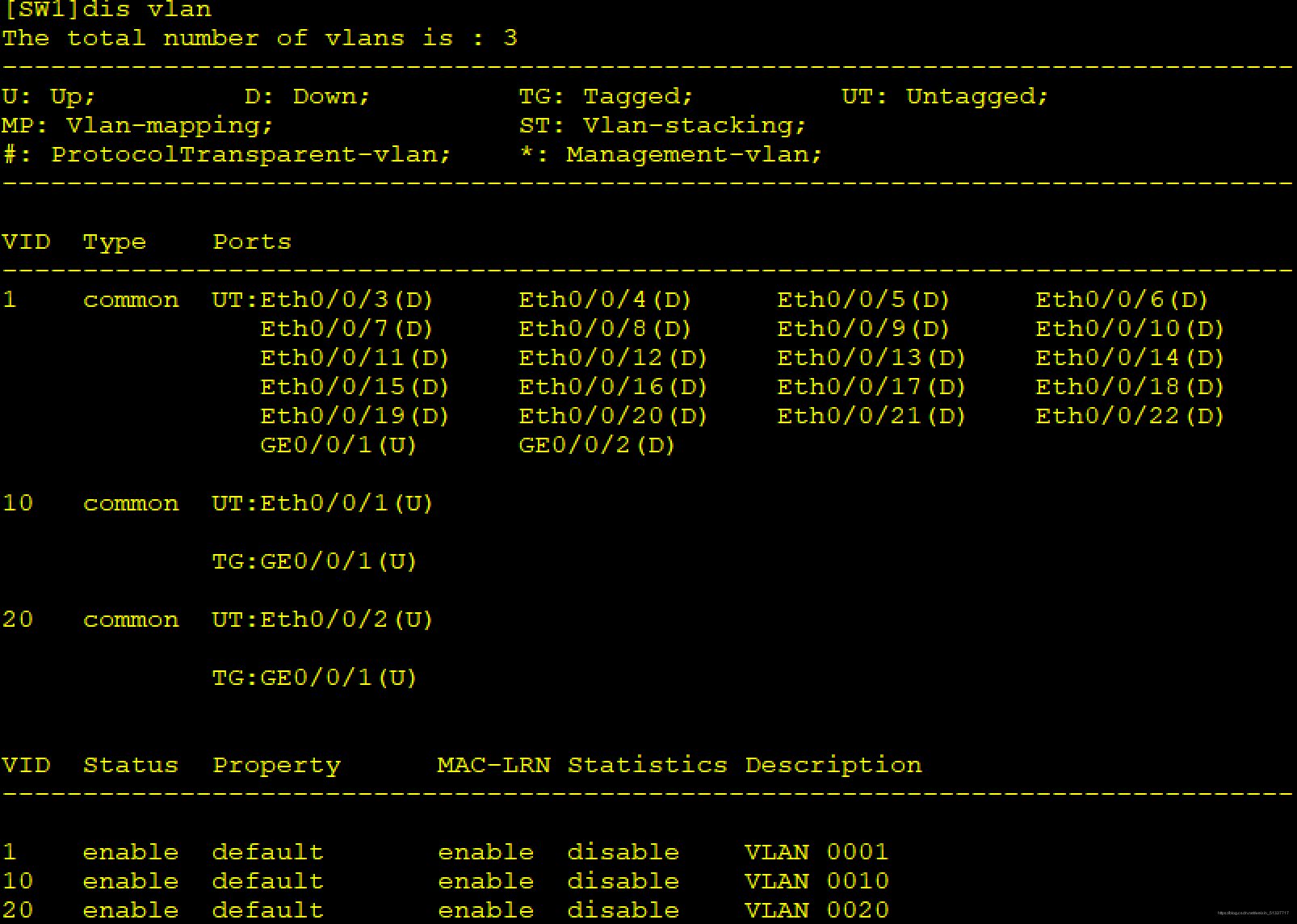Click port entry Eth0/0/3(D)

346,300
